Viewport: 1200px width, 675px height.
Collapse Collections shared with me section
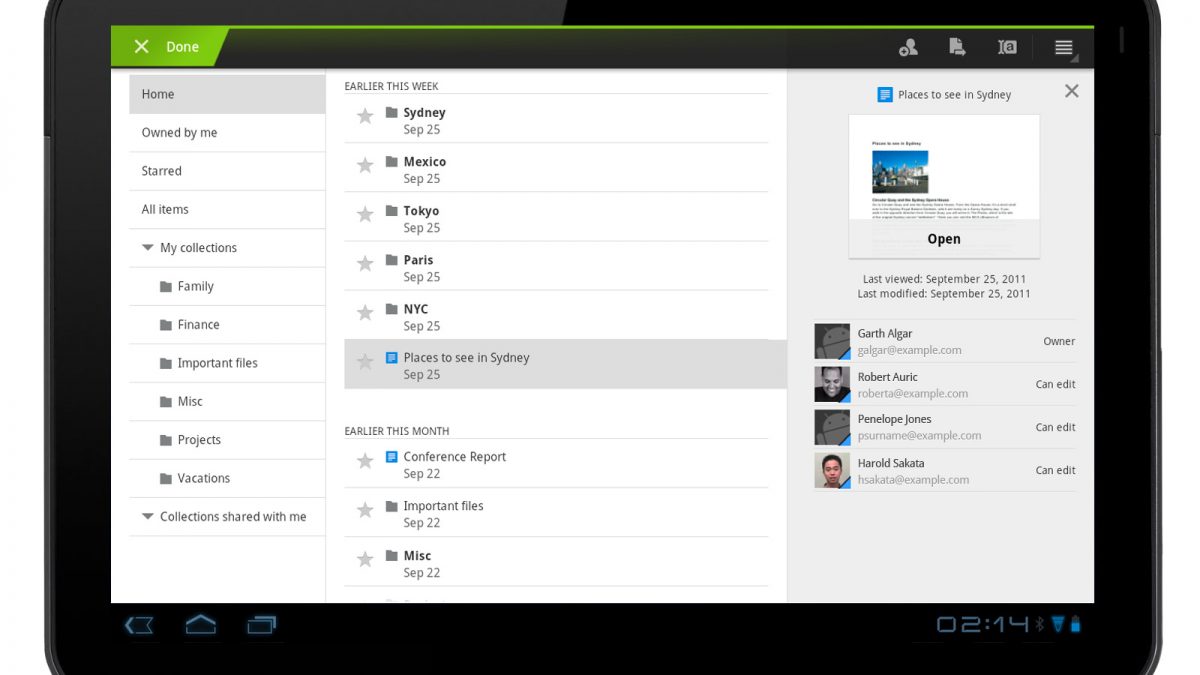click(x=148, y=517)
